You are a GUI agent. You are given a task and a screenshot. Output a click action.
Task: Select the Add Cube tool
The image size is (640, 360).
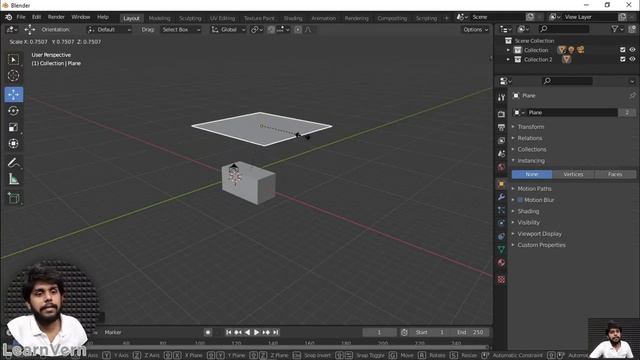[13, 198]
